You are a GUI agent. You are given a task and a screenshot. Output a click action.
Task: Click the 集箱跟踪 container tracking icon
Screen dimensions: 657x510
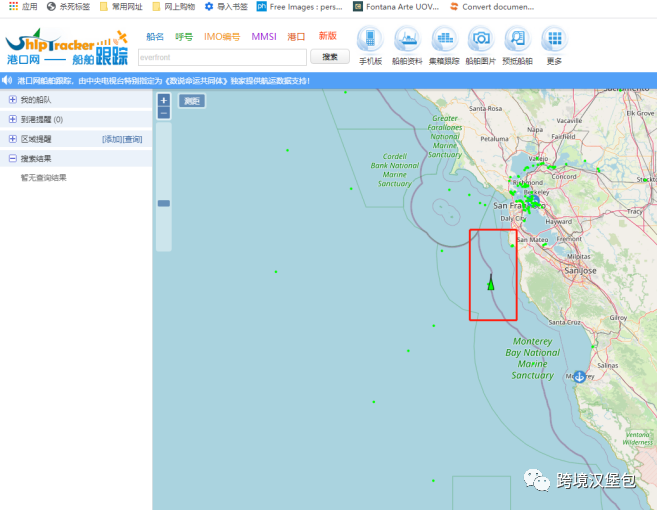(444, 40)
